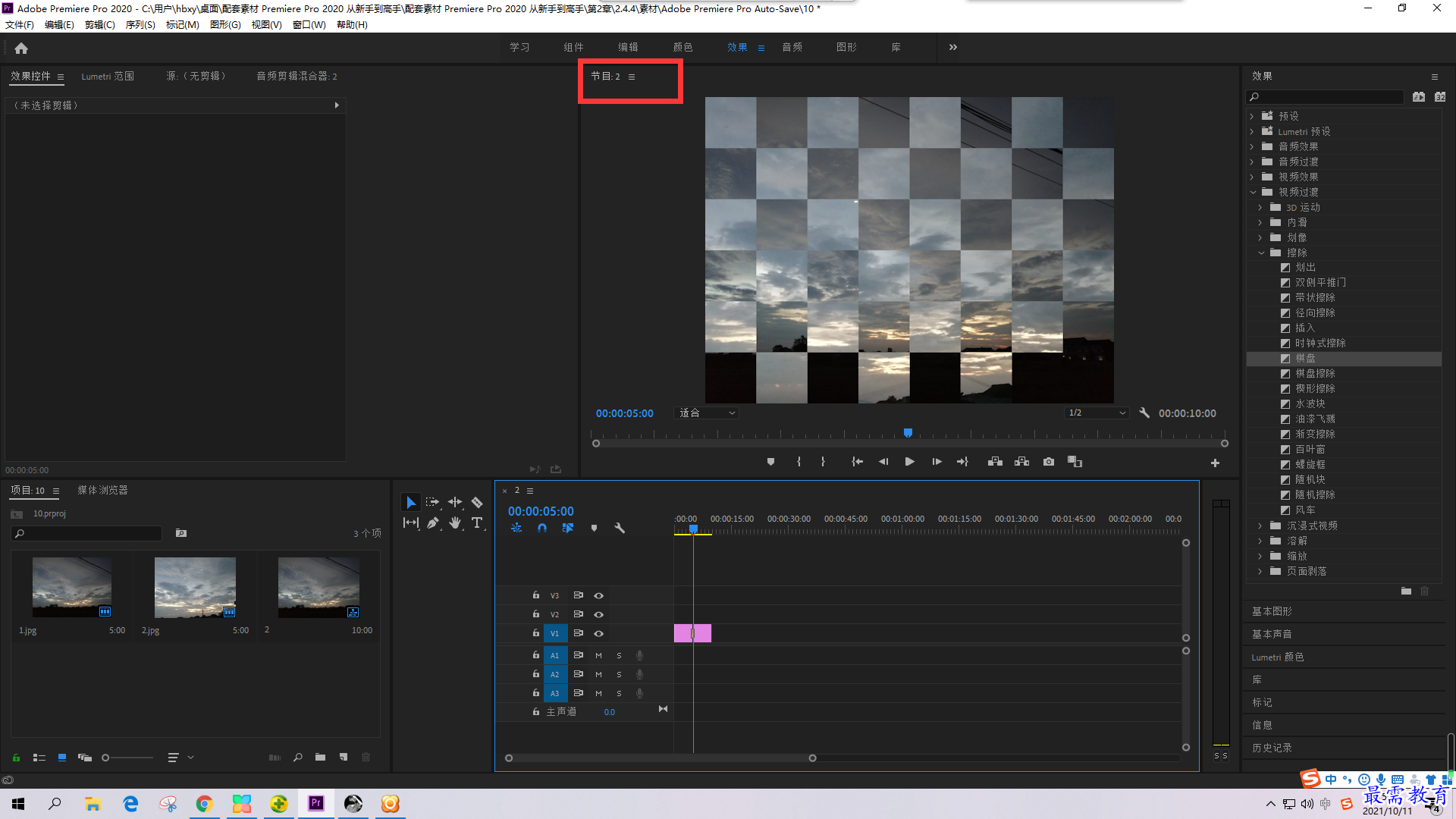Expand the 溶解 transitions folder
Screen dimensions: 1456x819
click(x=1260, y=541)
